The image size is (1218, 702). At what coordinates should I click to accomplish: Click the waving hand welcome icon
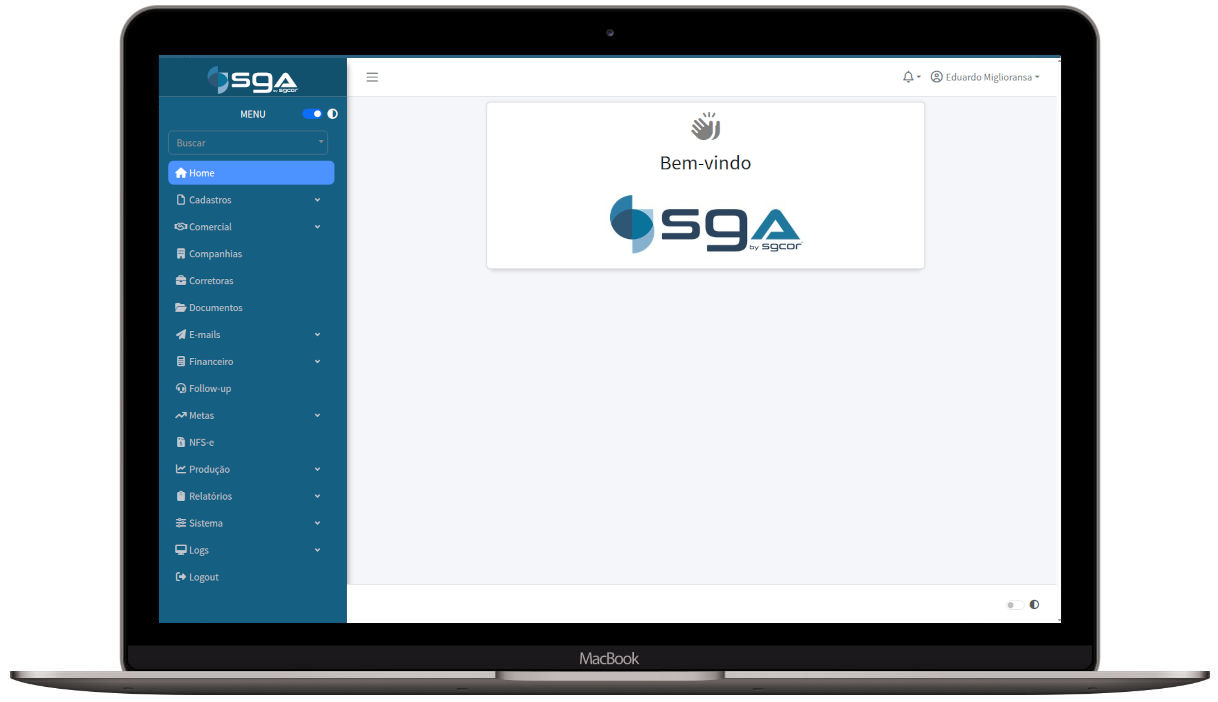[705, 127]
